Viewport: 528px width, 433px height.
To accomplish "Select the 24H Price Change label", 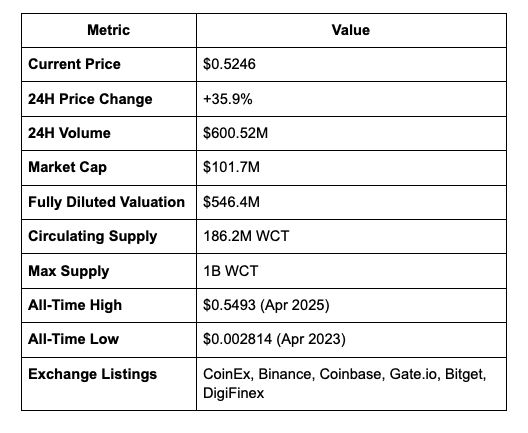I will pos(90,99).
